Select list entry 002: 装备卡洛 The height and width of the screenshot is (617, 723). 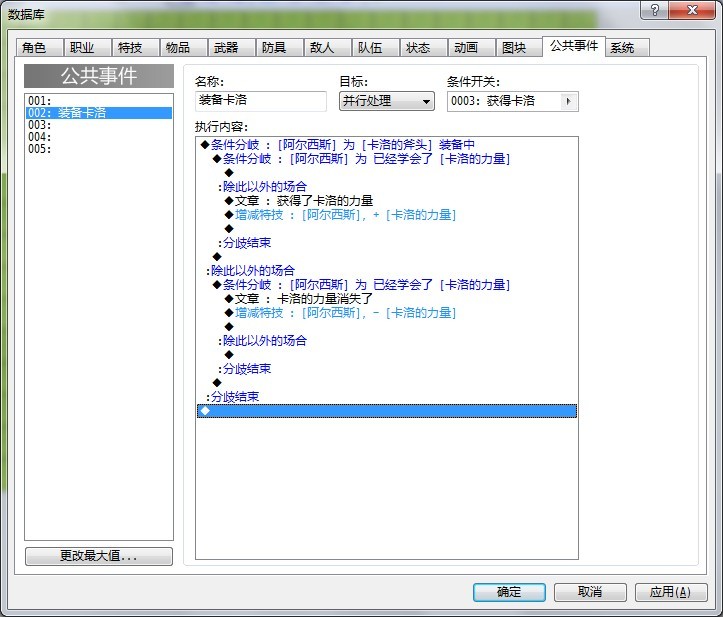click(99, 113)
